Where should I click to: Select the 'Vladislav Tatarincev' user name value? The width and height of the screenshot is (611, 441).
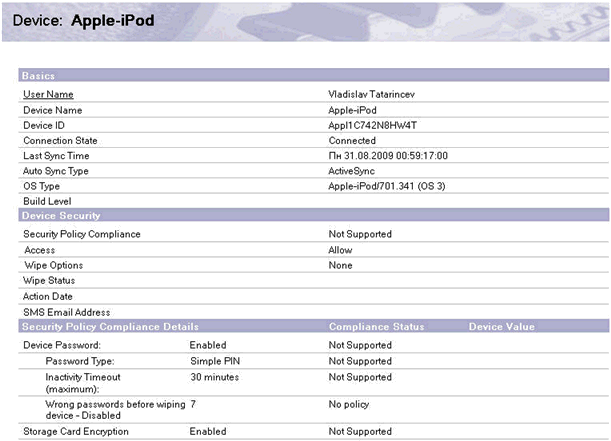pyautogui.click(x=371, y=94)
